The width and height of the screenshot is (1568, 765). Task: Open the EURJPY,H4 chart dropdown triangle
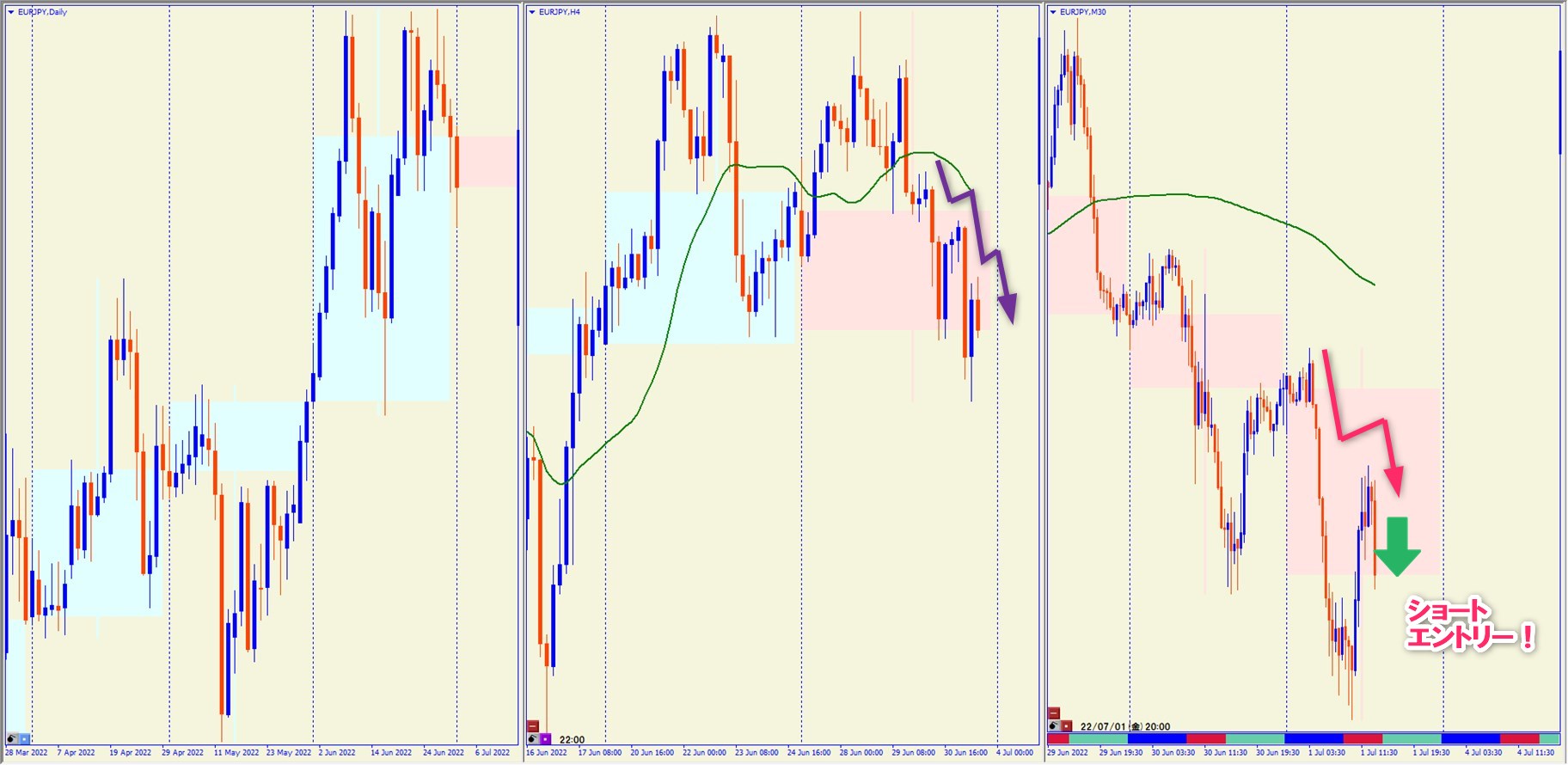click(x=532, y=12)
